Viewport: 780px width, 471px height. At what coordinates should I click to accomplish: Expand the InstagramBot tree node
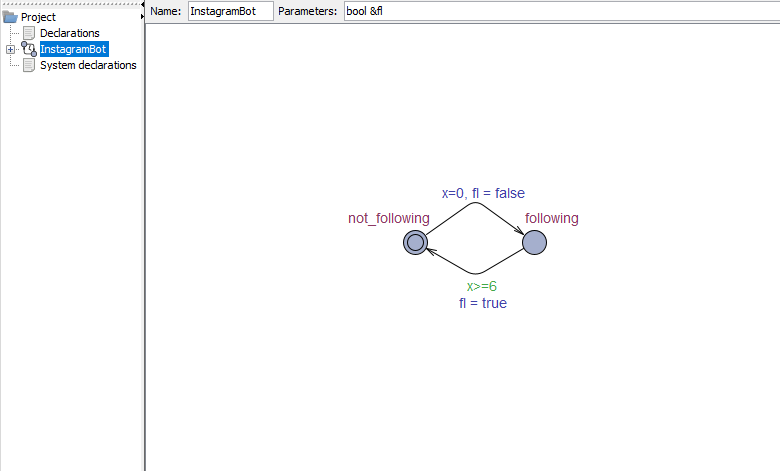point(10,49)
